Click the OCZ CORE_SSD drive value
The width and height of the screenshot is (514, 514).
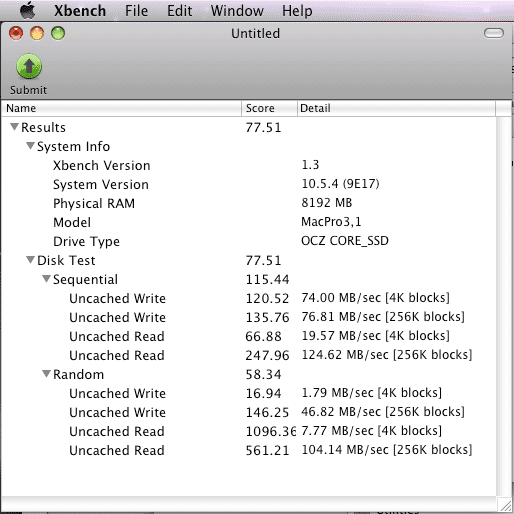coord(345,241)
